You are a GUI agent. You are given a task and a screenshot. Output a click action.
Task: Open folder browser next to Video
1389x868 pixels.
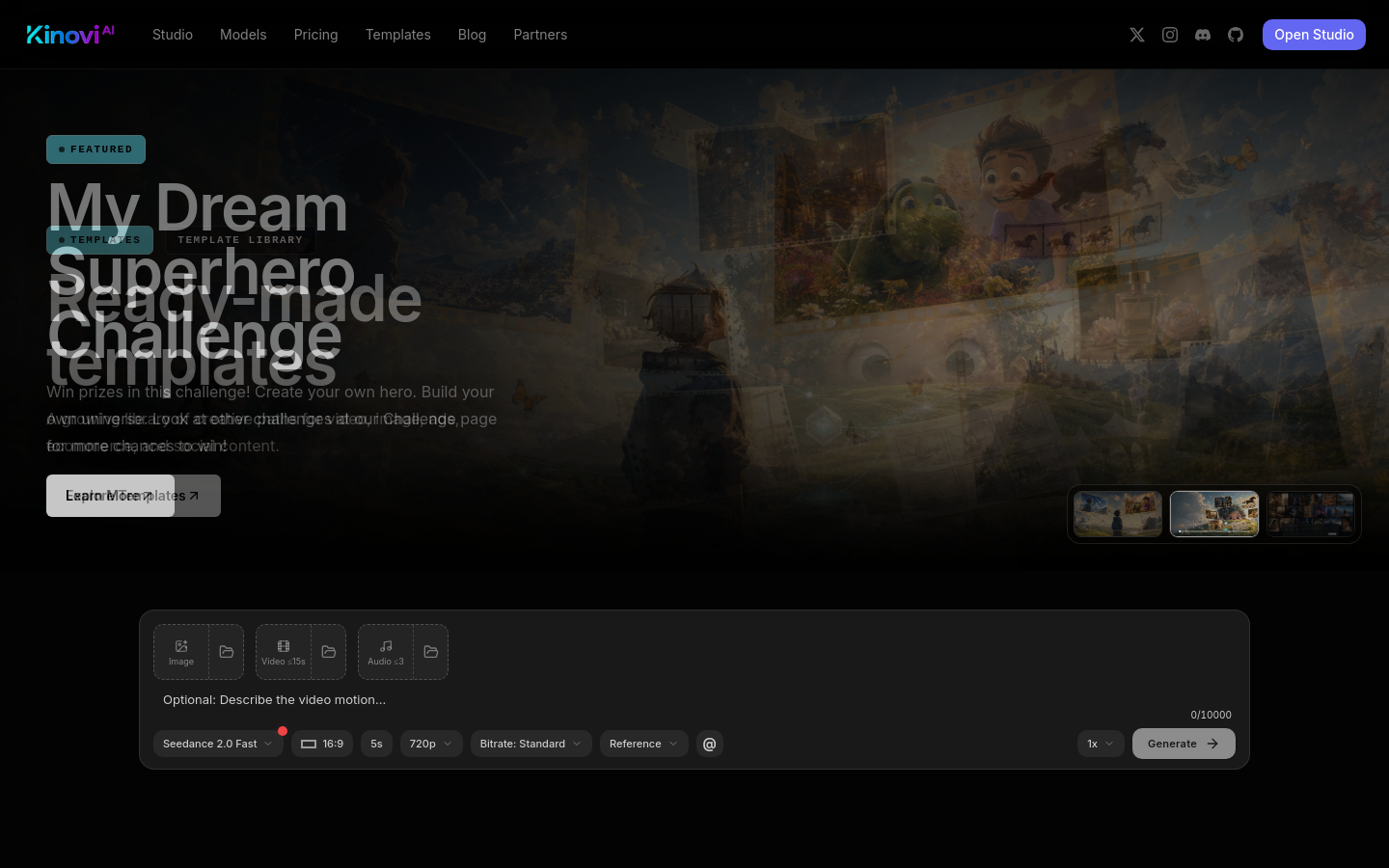click(329, 652)
